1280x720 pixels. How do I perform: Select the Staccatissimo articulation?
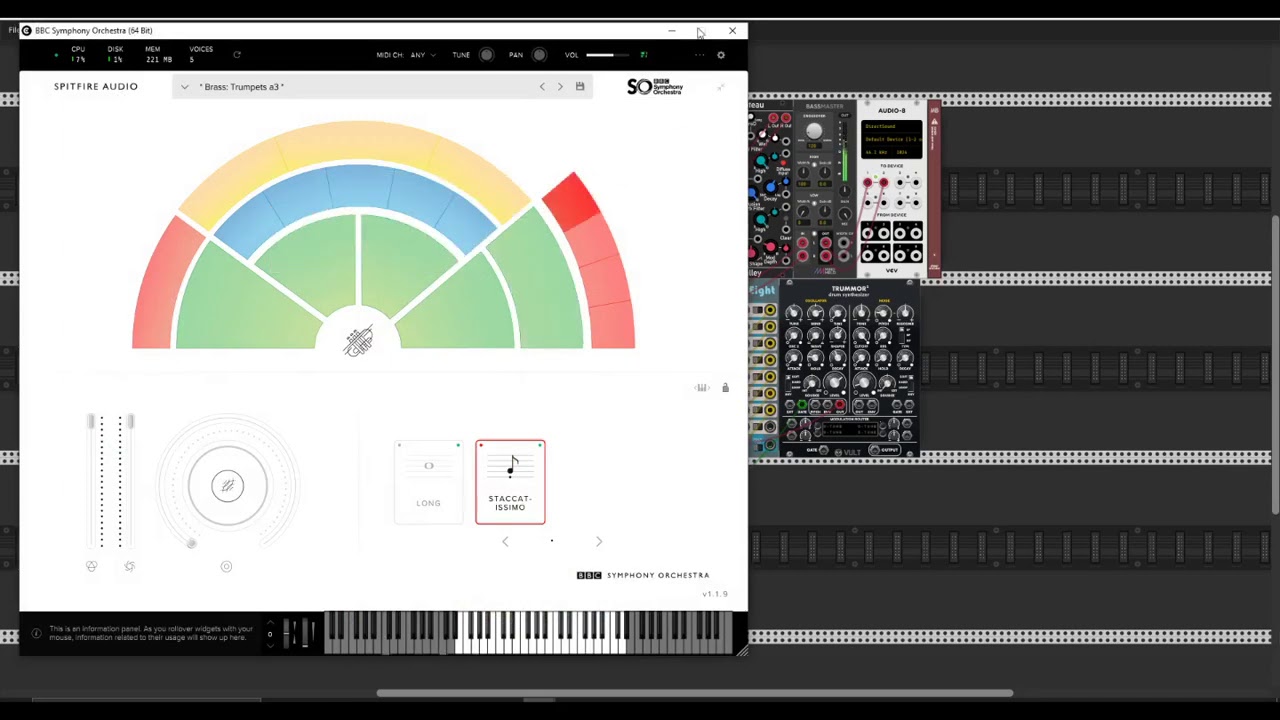[510, 482]
